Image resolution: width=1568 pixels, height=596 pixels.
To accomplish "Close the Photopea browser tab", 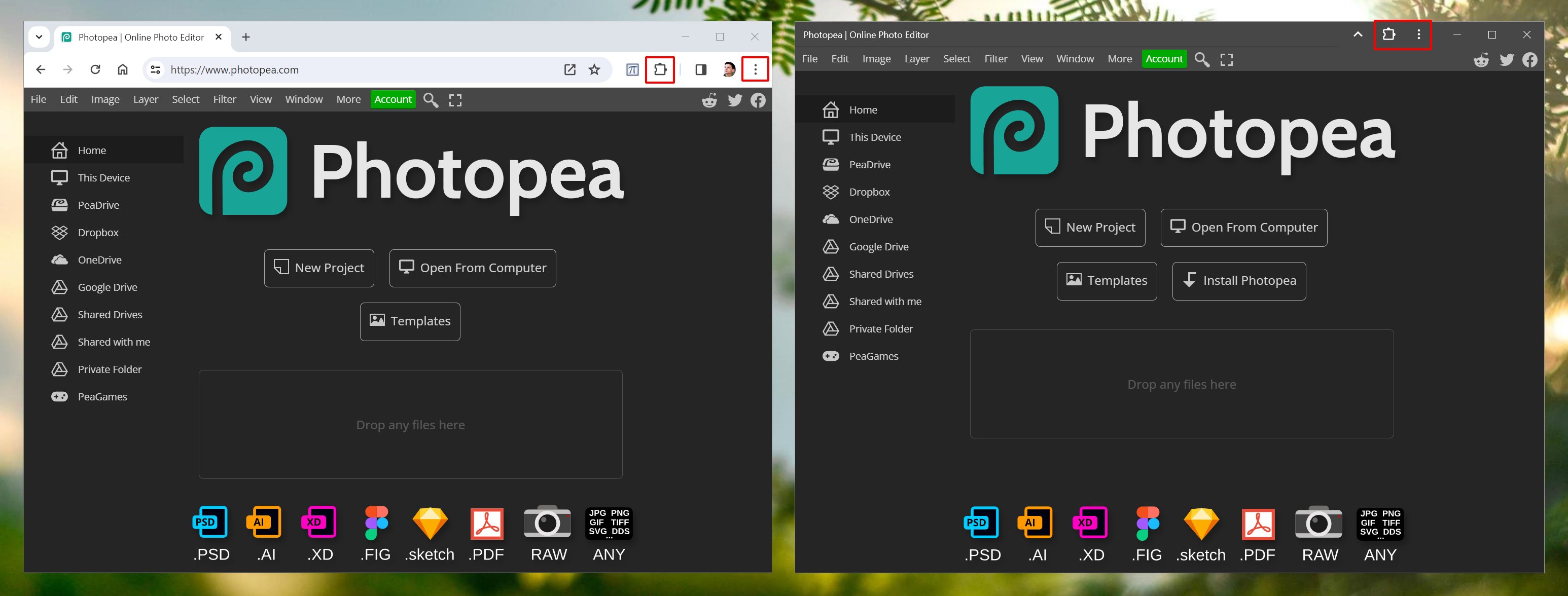I will pos(219,37).
